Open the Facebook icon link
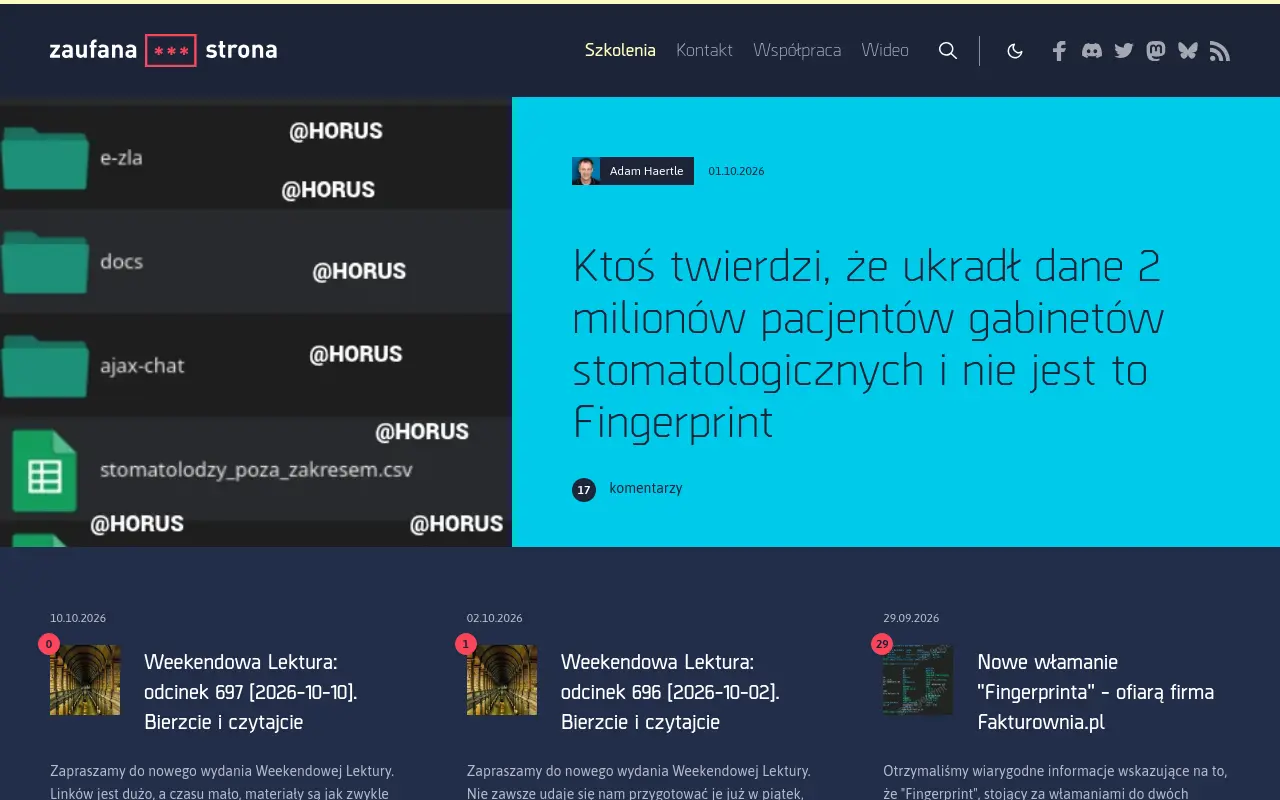 coord(1059,51)
